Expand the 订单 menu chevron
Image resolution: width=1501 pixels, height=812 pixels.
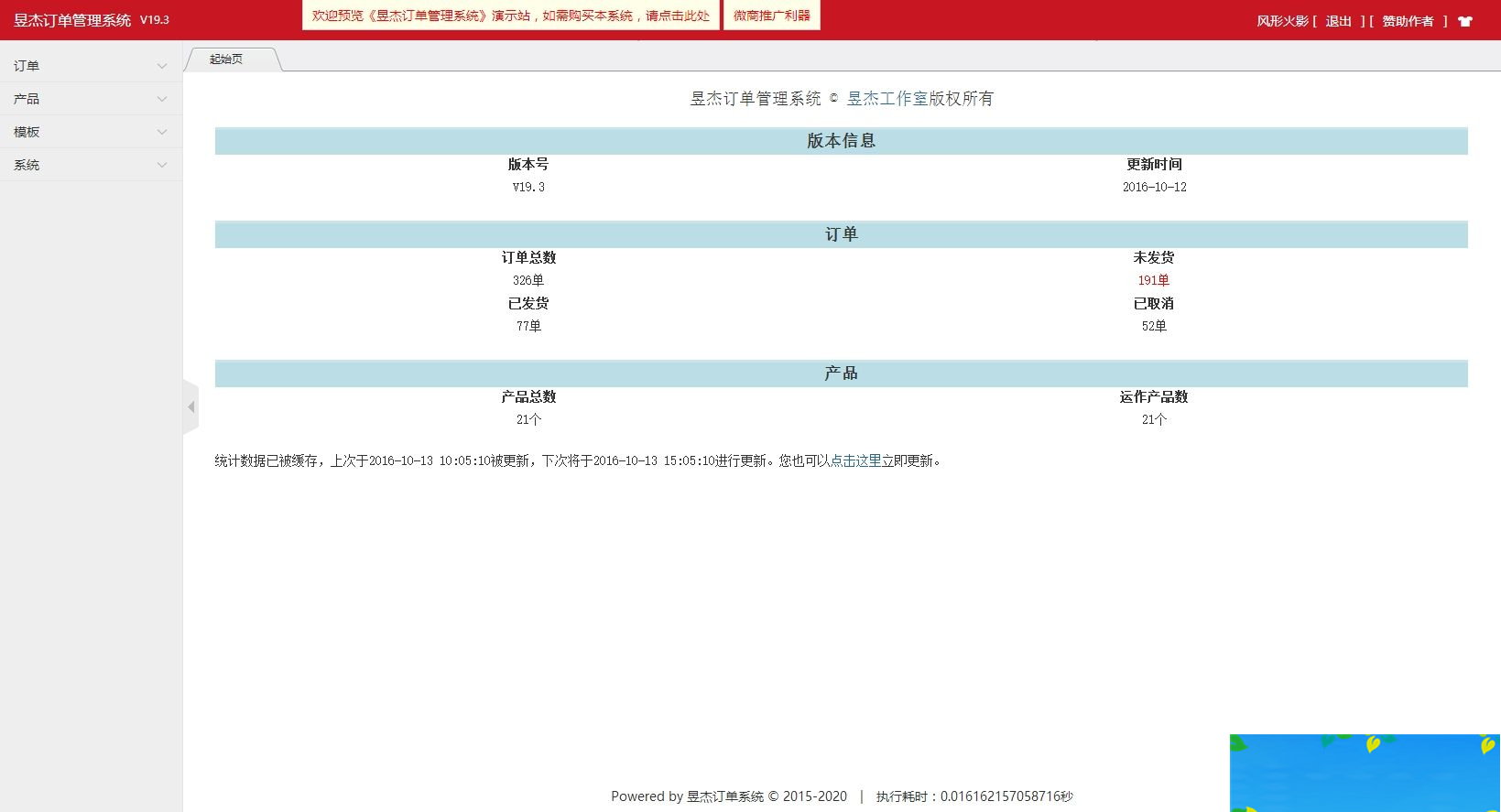coord(162,66)
